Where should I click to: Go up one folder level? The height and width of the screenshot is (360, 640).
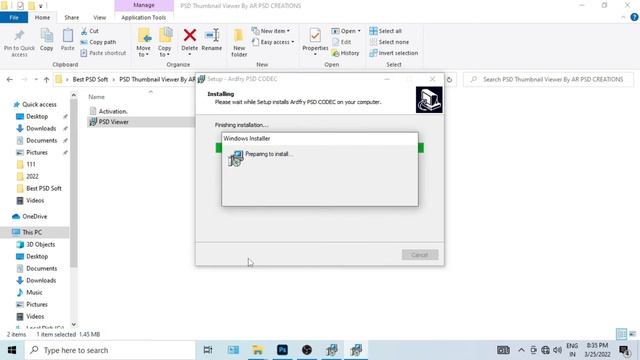pyautogui.click(x=47, y=80)
